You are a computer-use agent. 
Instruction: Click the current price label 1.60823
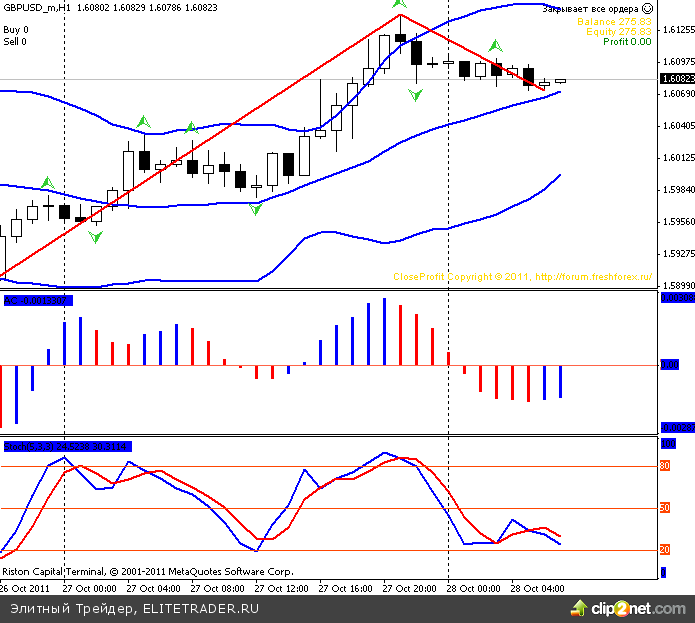[676, 78]
